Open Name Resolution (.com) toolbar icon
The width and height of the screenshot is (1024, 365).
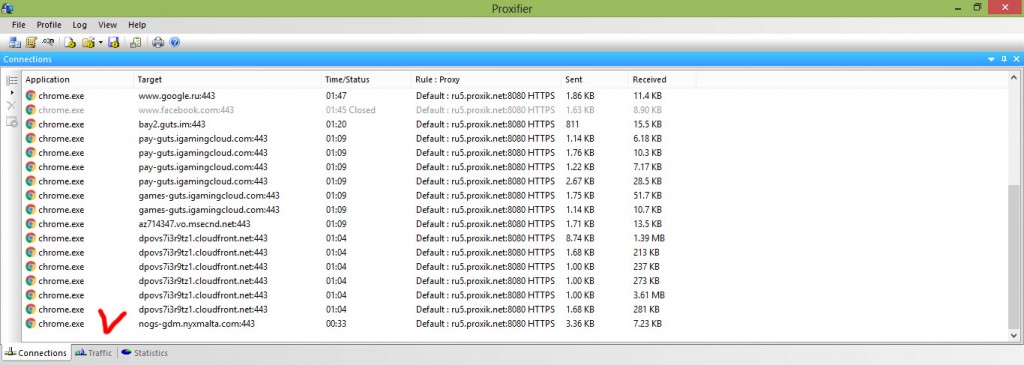point(47,42)
